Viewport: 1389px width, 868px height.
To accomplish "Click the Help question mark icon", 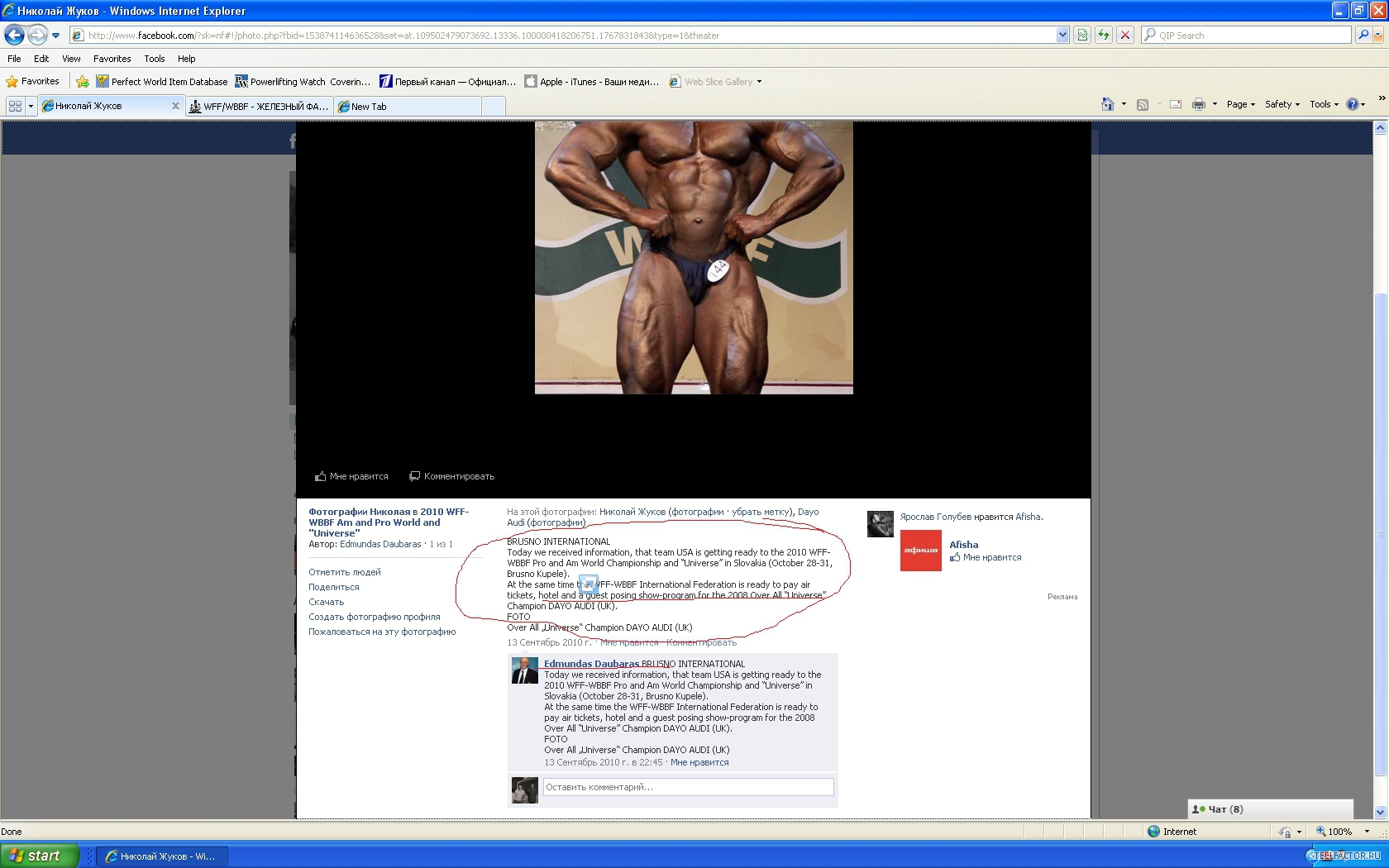I will pos(1353,104).
